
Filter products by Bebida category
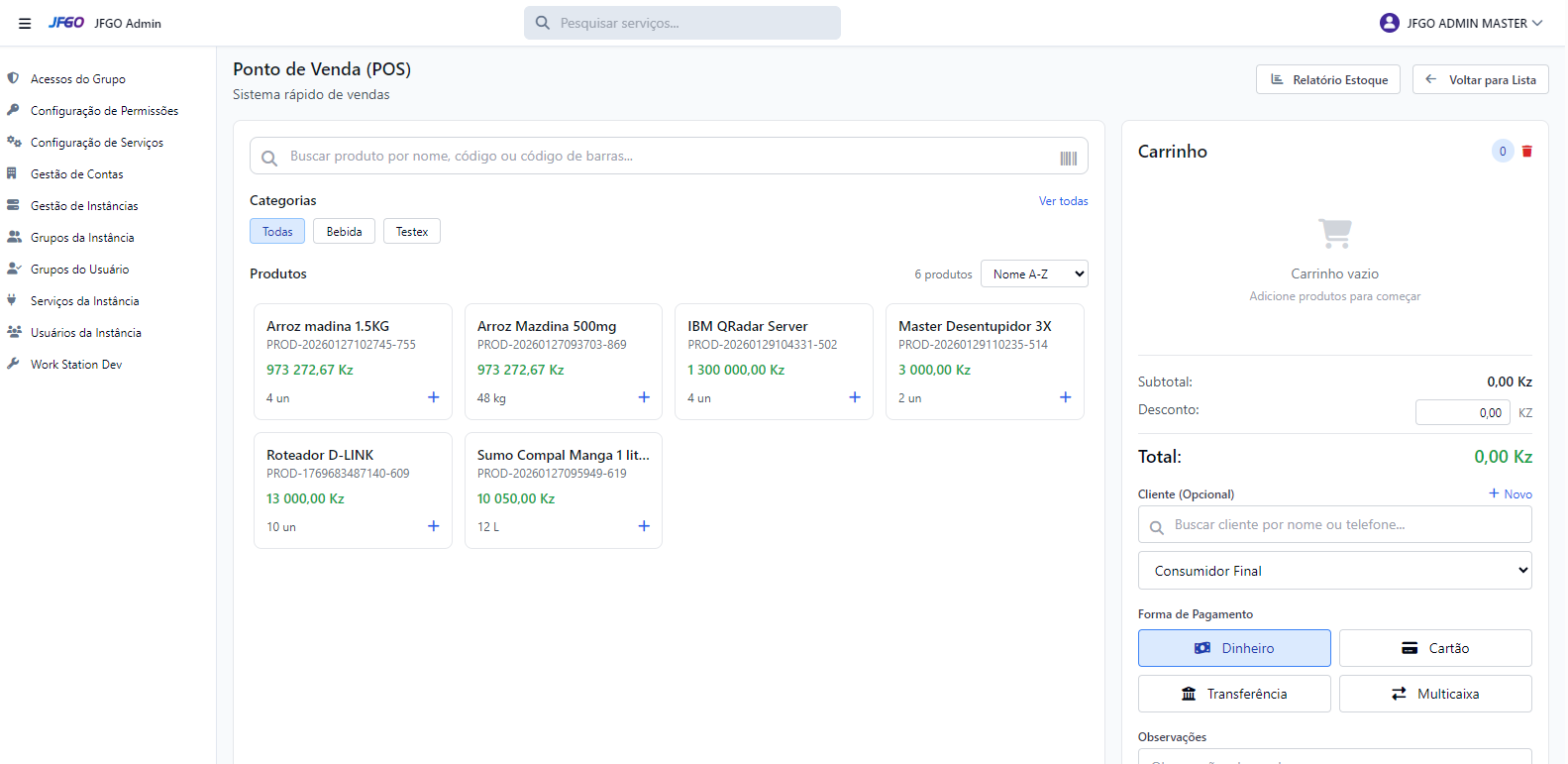click(344, 232)
